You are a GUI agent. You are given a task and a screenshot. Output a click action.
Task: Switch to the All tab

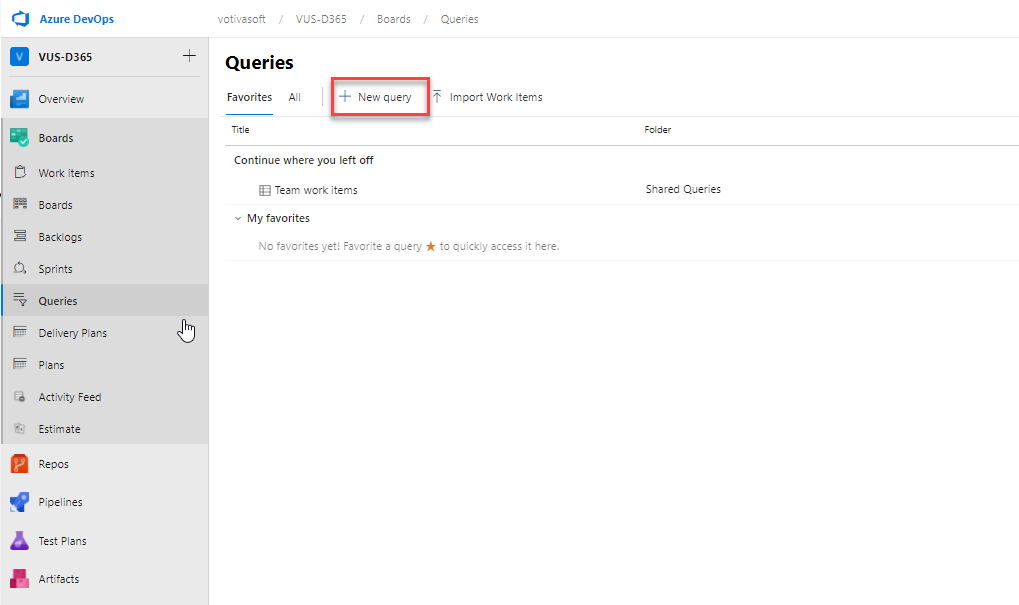(x=294, y=97)
